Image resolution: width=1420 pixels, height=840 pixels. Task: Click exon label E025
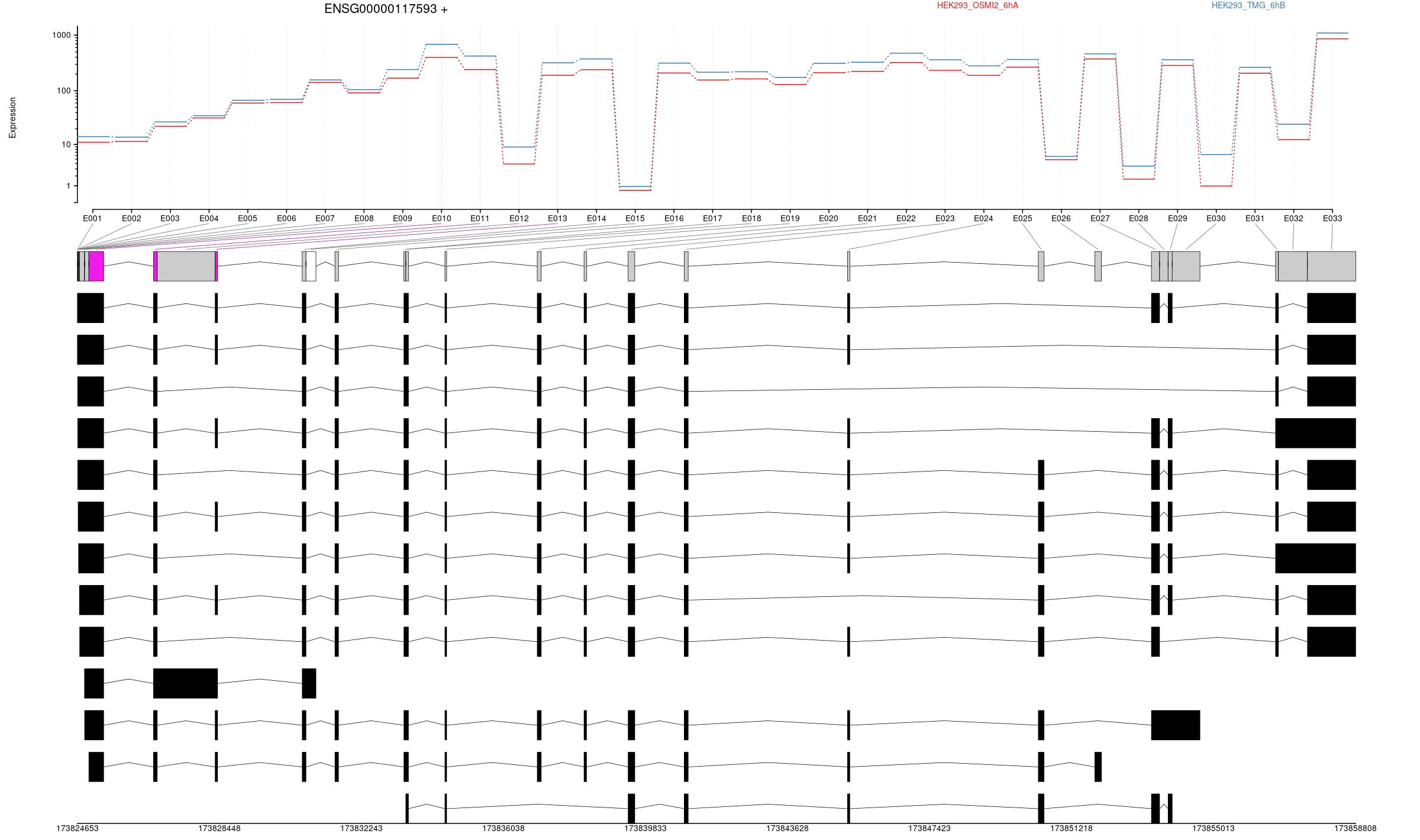pos(1022,218)
